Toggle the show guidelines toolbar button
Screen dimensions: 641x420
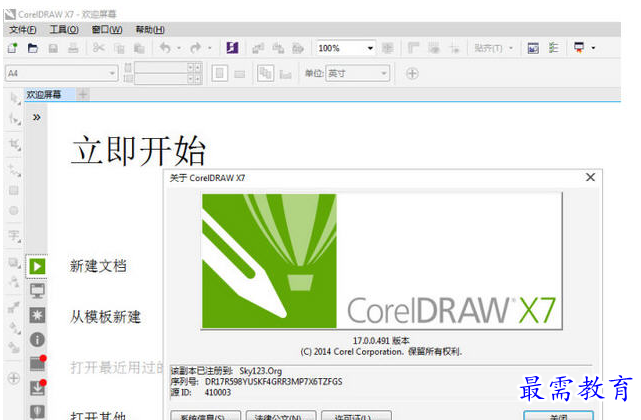click(x=454, y=48)
